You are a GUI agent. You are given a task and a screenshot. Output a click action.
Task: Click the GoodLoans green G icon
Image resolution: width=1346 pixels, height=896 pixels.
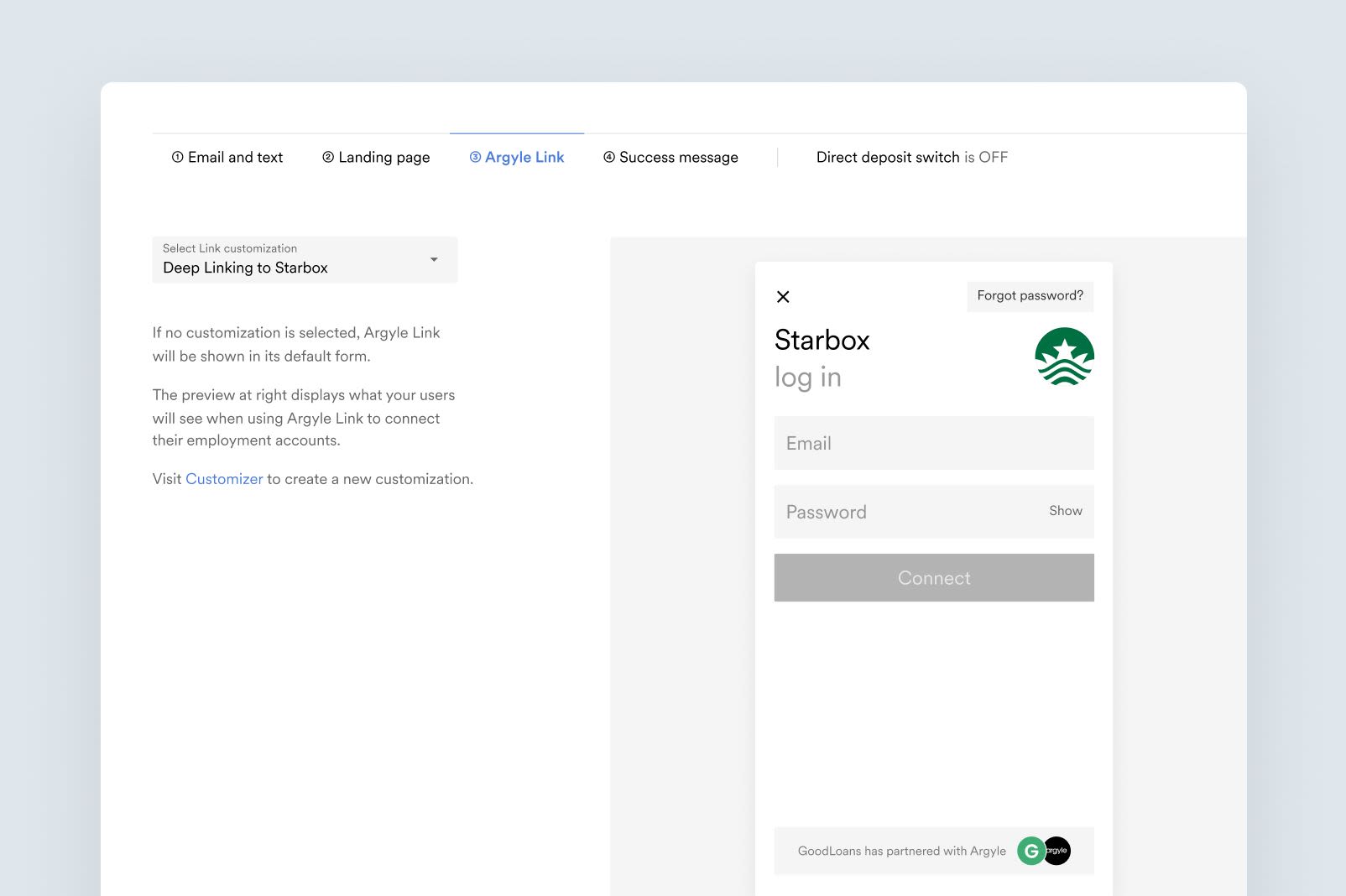click(1031, 851)
